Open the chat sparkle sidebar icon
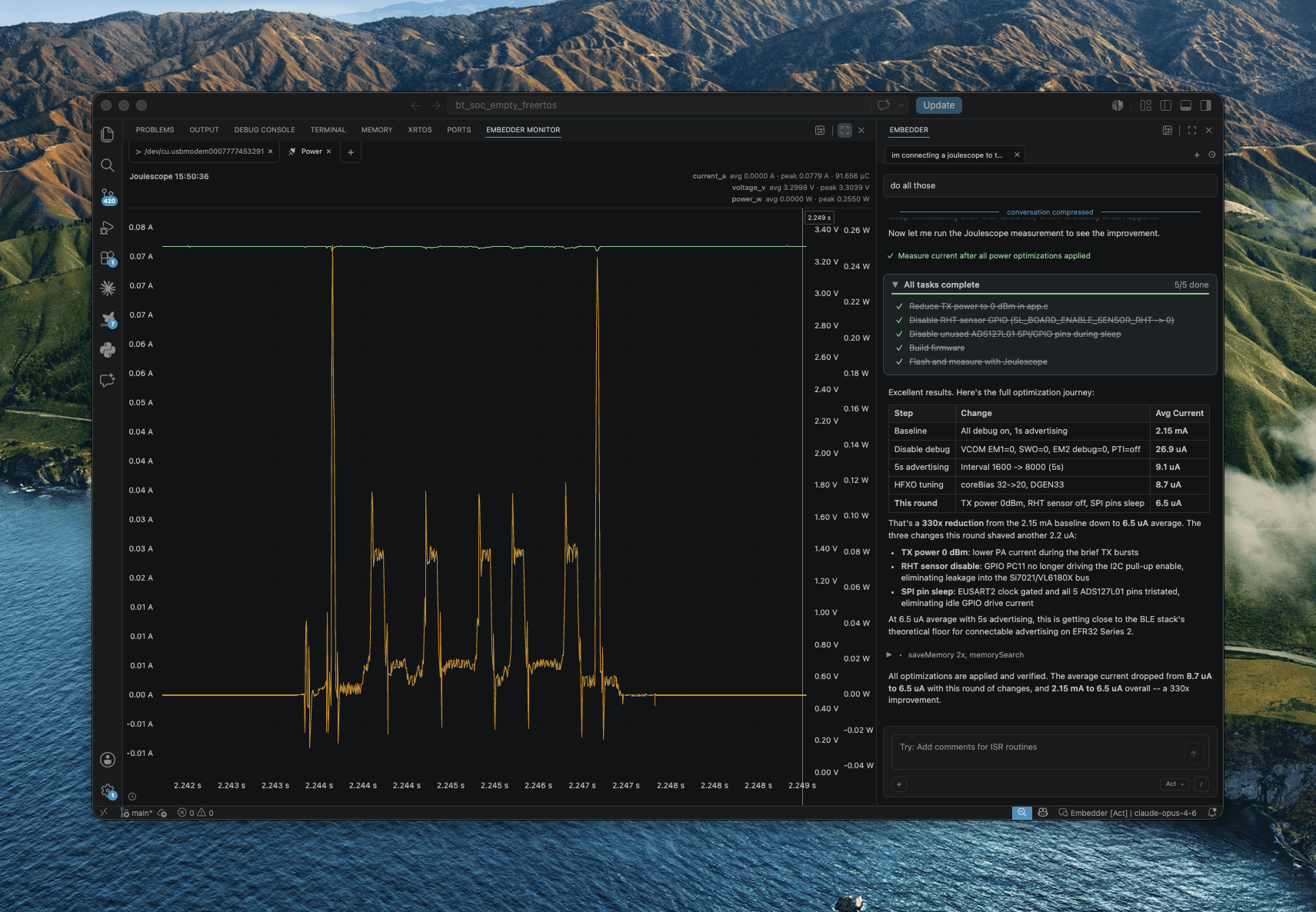 point(108,381)
